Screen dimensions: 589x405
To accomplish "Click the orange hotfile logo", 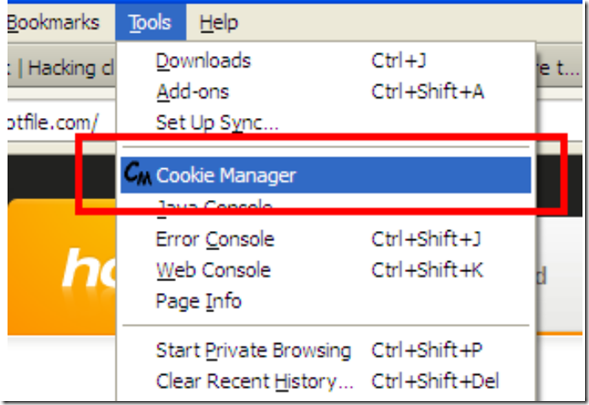I will pos(62,267).
